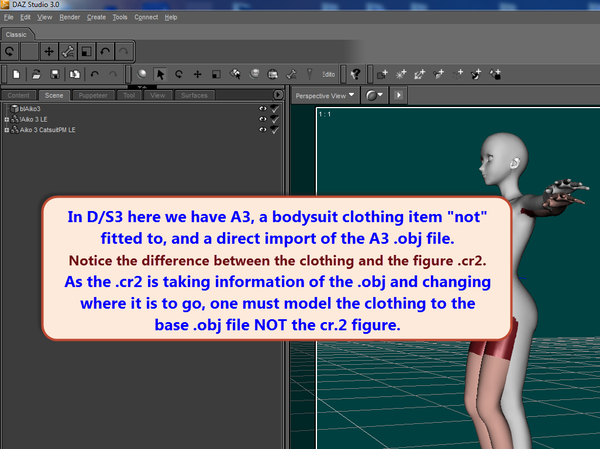
Task: Switch to the Content tab
Action: (18, 95)
